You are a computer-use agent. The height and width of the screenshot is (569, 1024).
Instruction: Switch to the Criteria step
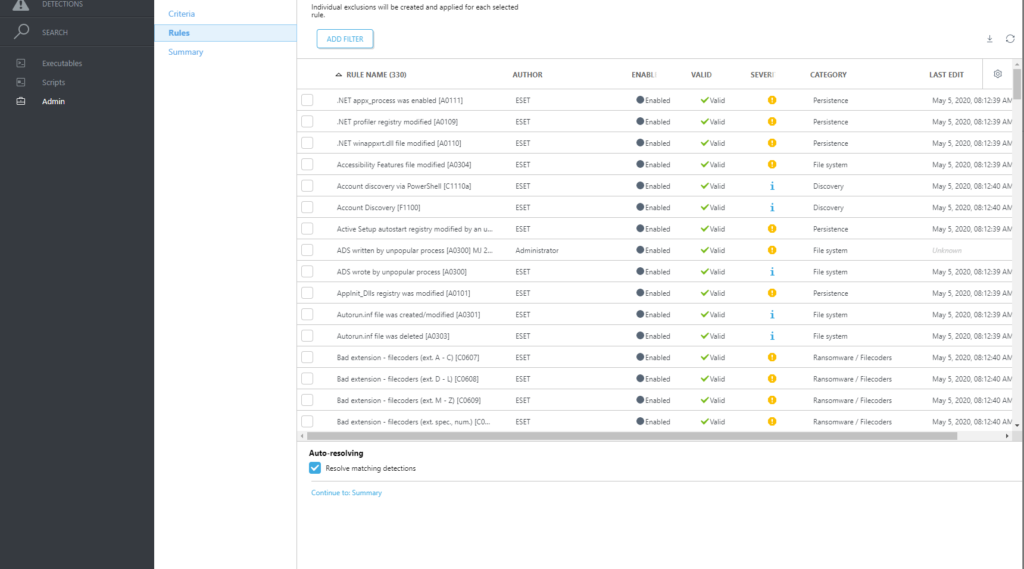coord(181,14)
